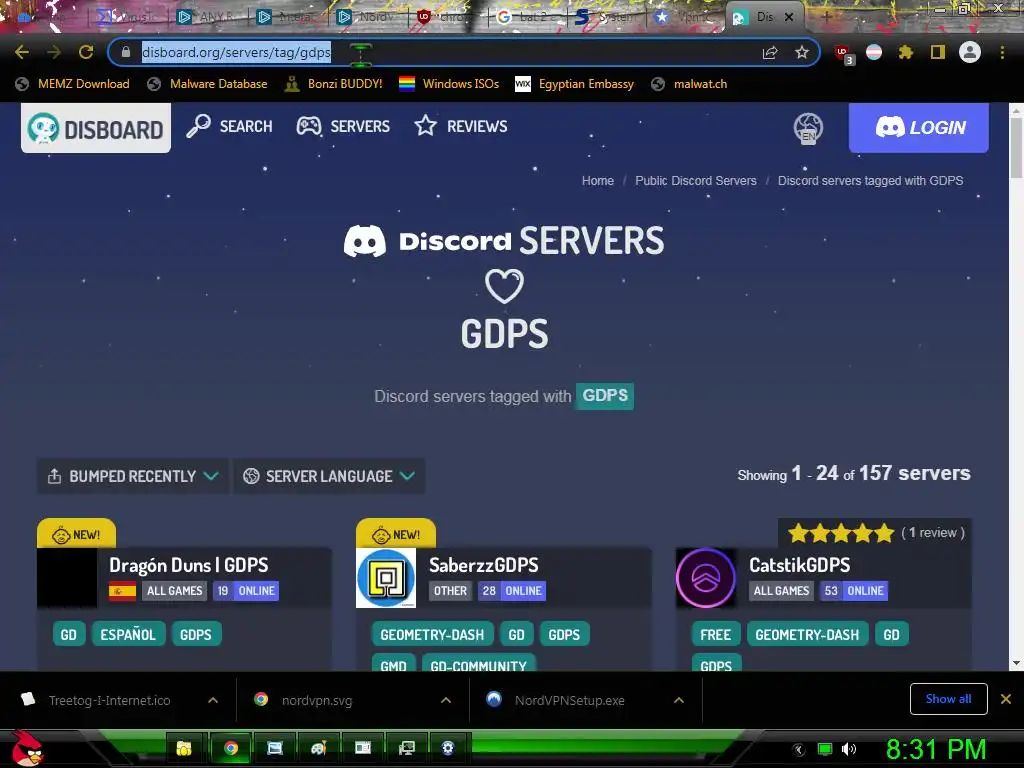The width and height of the screenshot is (1024, 768).
Task: Click SaberzzGDPS server avatar
Action: pyautogui.click(x=386, y=578)
